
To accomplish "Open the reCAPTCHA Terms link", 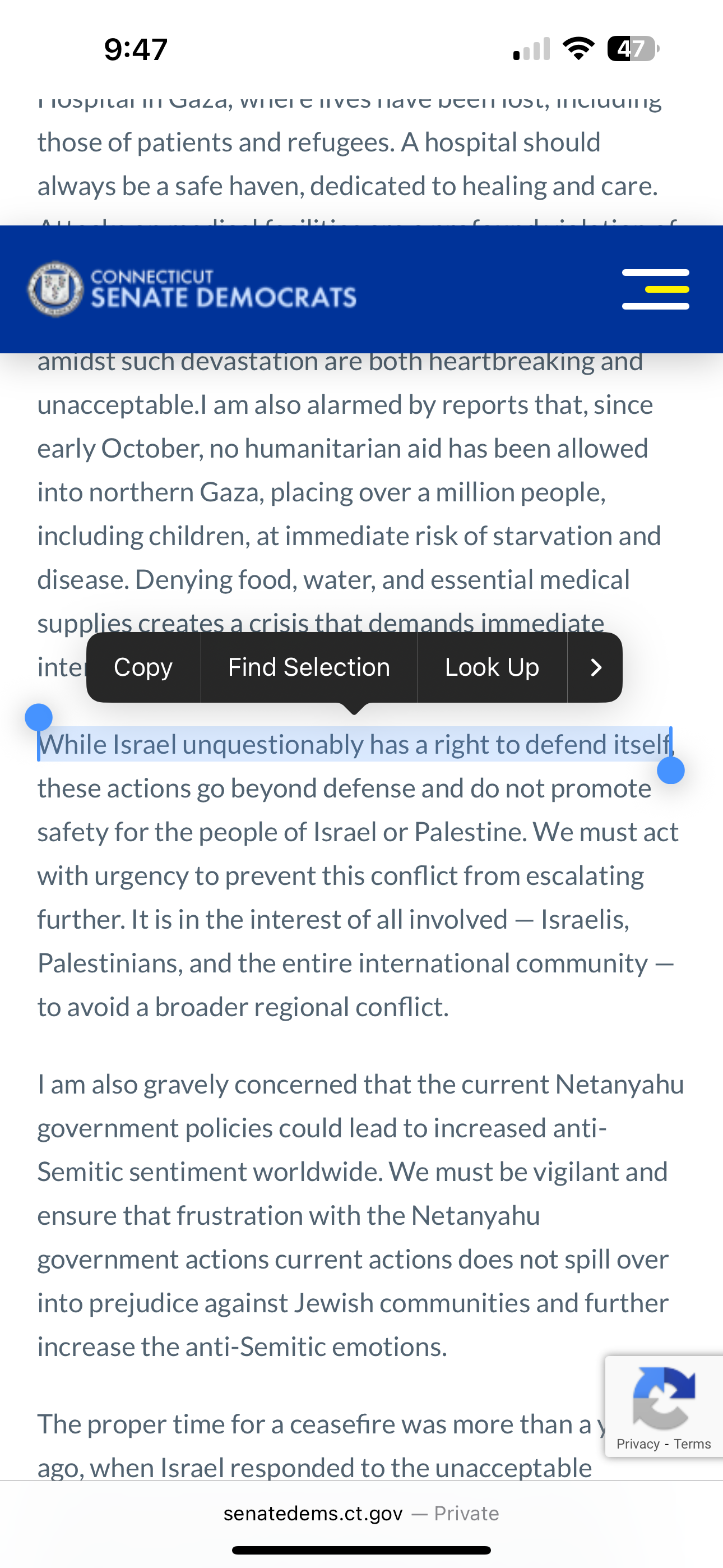I will [x=692, y=1445].
